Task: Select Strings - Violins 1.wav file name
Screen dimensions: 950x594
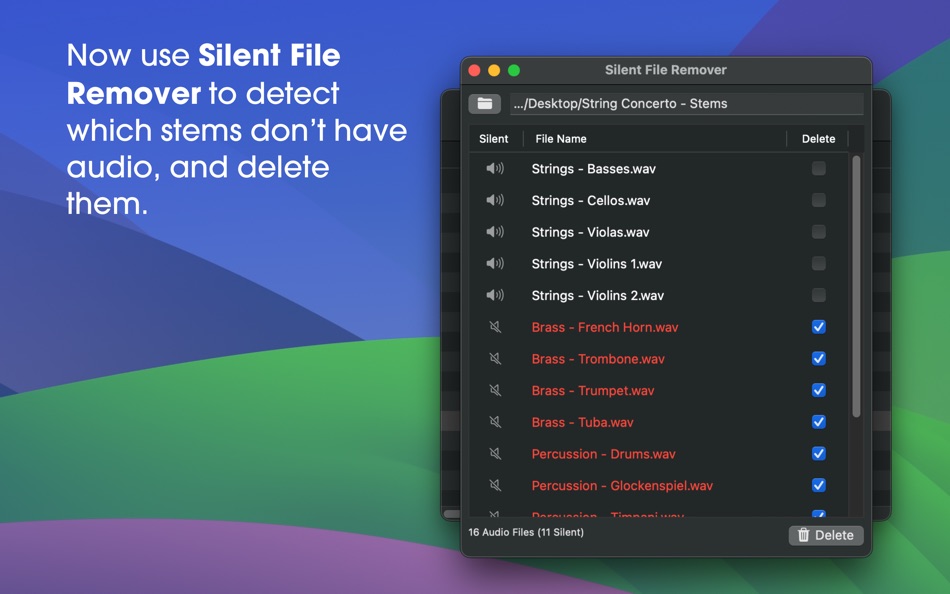Action: [597, 264]
